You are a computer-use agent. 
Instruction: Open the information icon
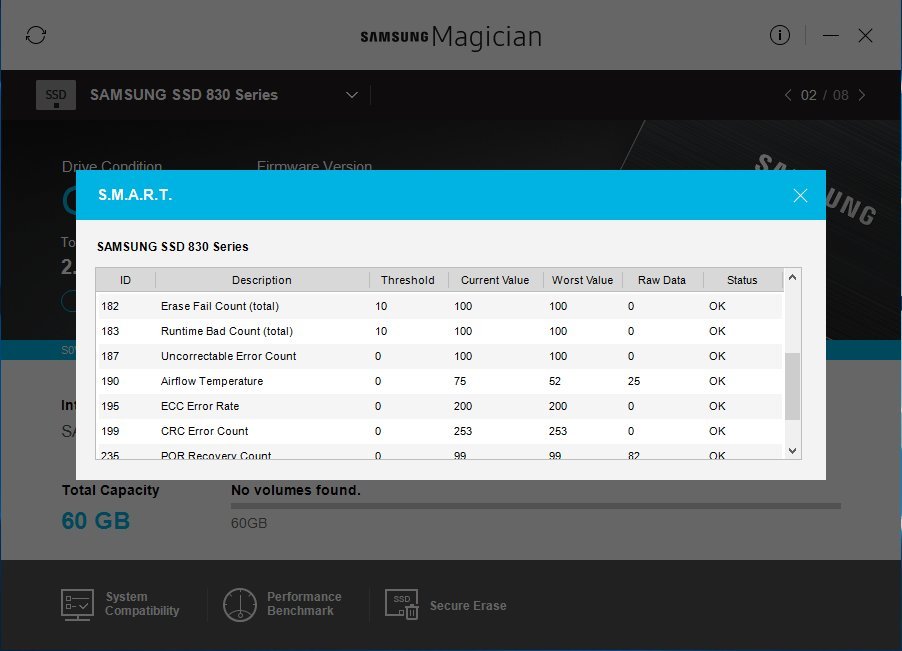[779, 35]
